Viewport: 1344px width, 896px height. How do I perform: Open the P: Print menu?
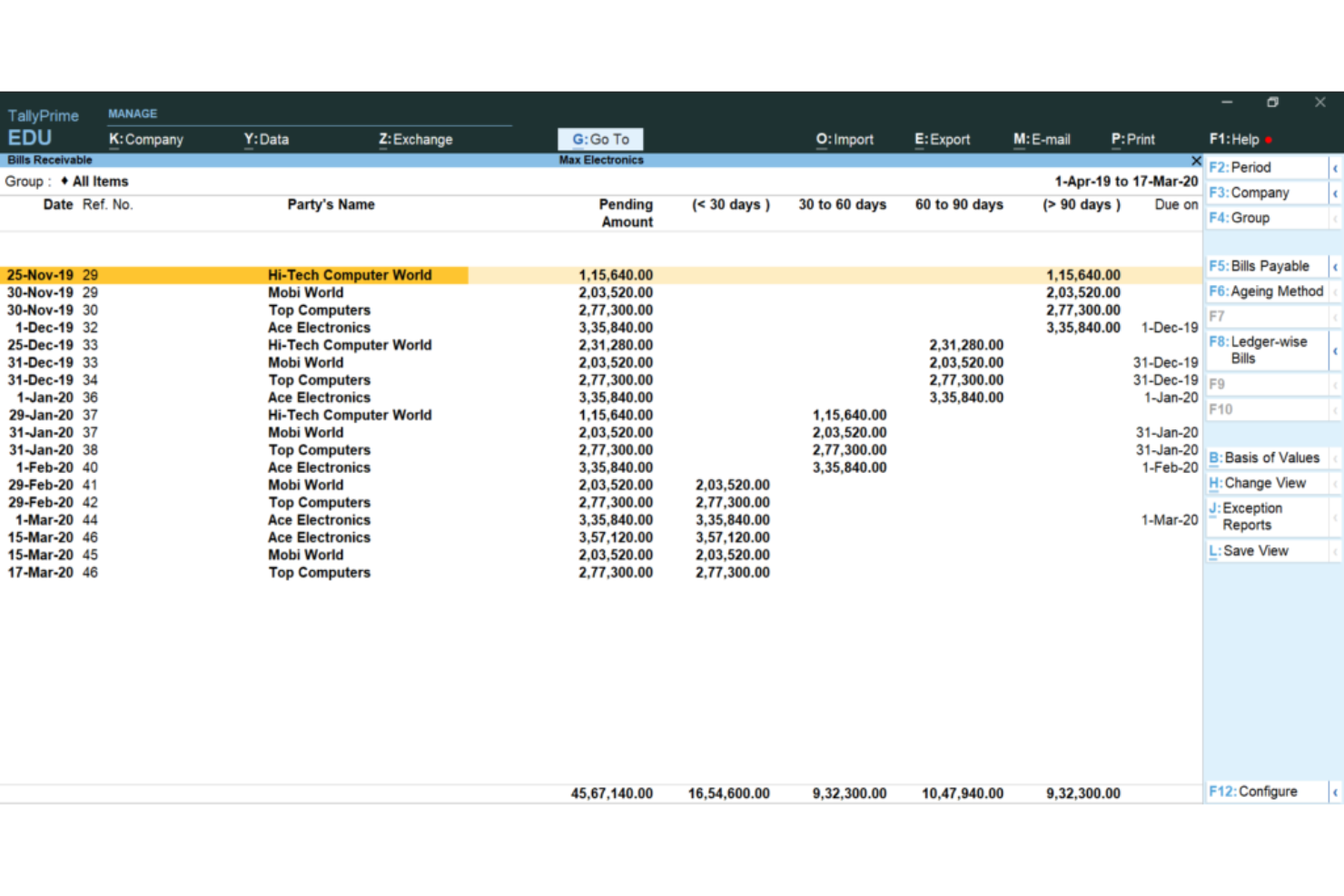[1133, 139]
